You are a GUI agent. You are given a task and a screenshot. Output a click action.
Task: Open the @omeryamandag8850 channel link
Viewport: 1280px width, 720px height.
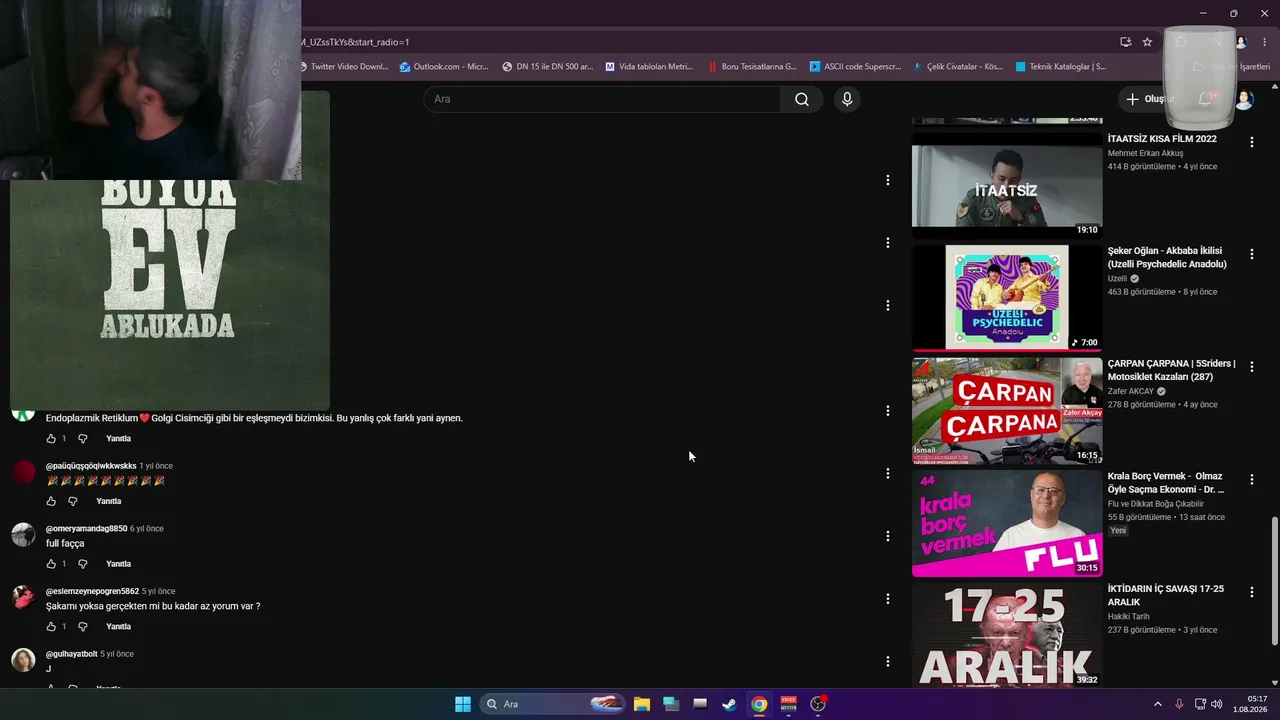87,528
